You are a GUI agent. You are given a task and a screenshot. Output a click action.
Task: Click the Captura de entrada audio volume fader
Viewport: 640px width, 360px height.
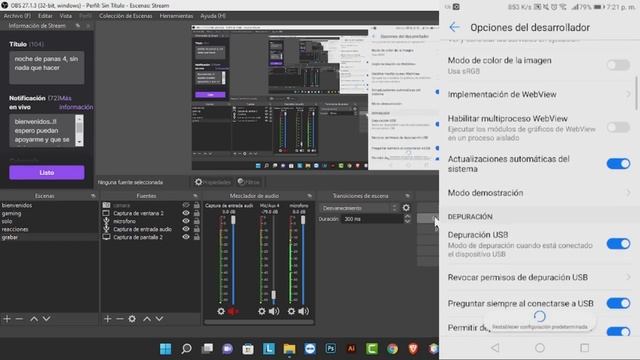pyautogui.click(x=233, y=220)
